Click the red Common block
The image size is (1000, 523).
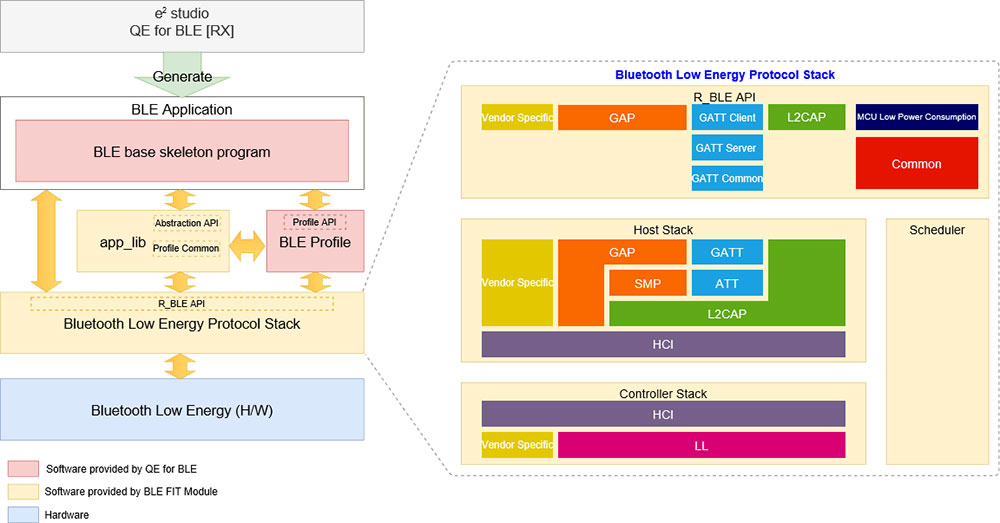click(x=916, y=163)
